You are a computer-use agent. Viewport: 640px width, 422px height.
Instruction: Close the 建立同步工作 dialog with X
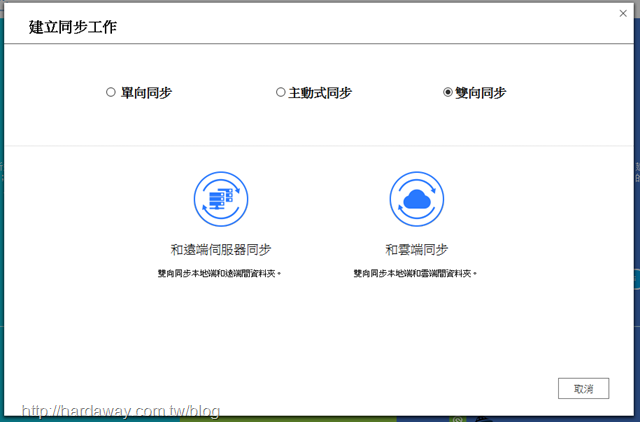coord(623,13)
